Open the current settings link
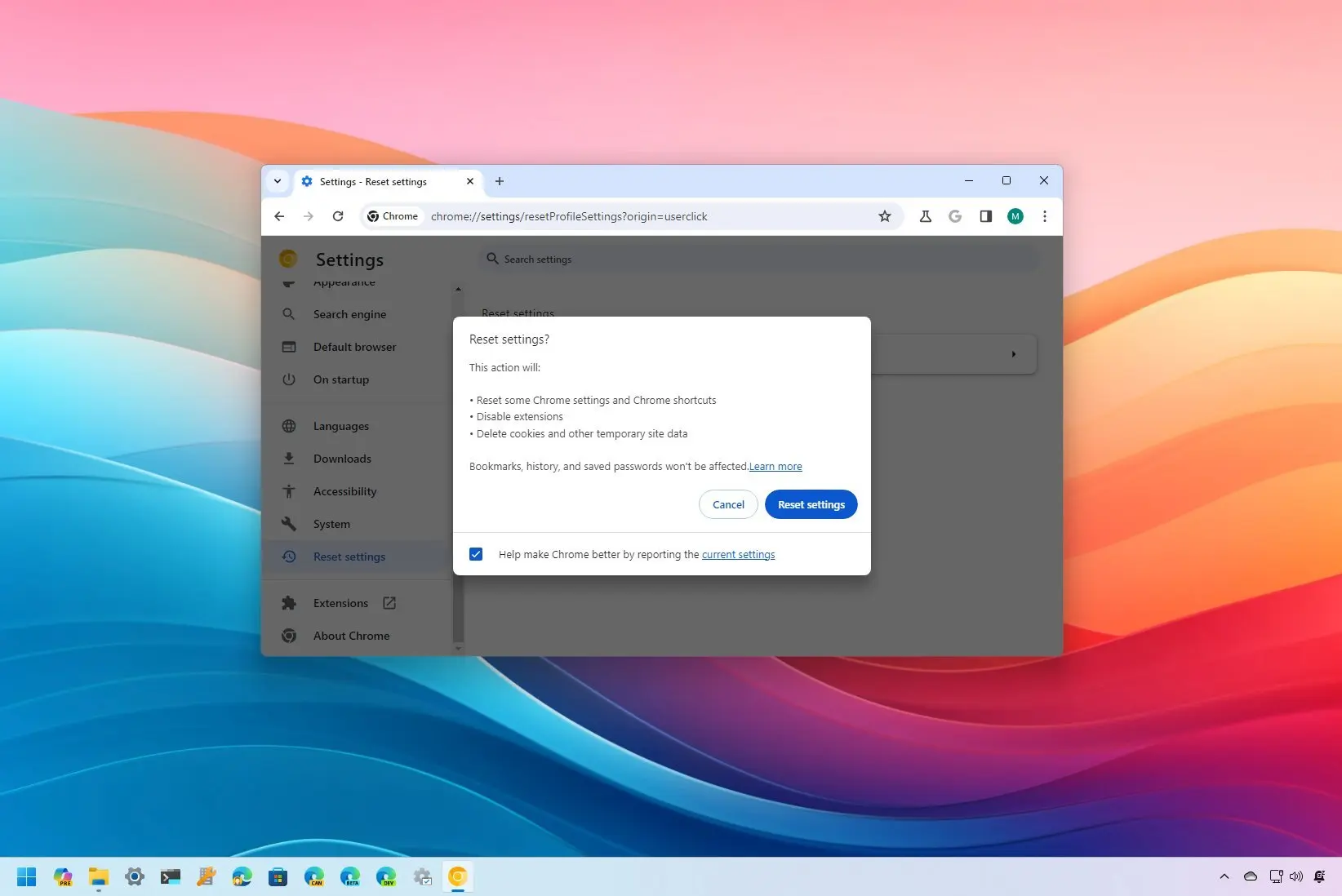 739,555
